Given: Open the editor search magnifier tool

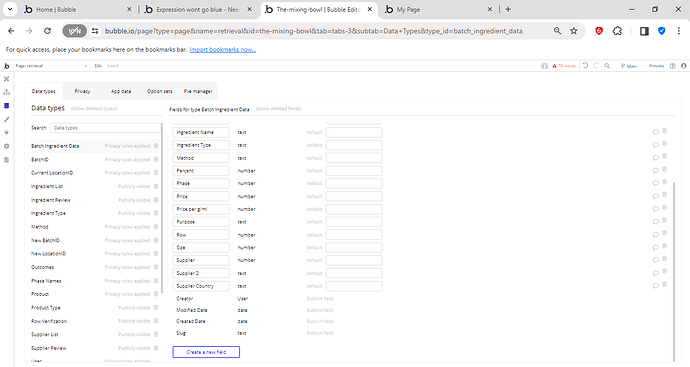Looking at the screenshot, I should click(x=607, y=66).
